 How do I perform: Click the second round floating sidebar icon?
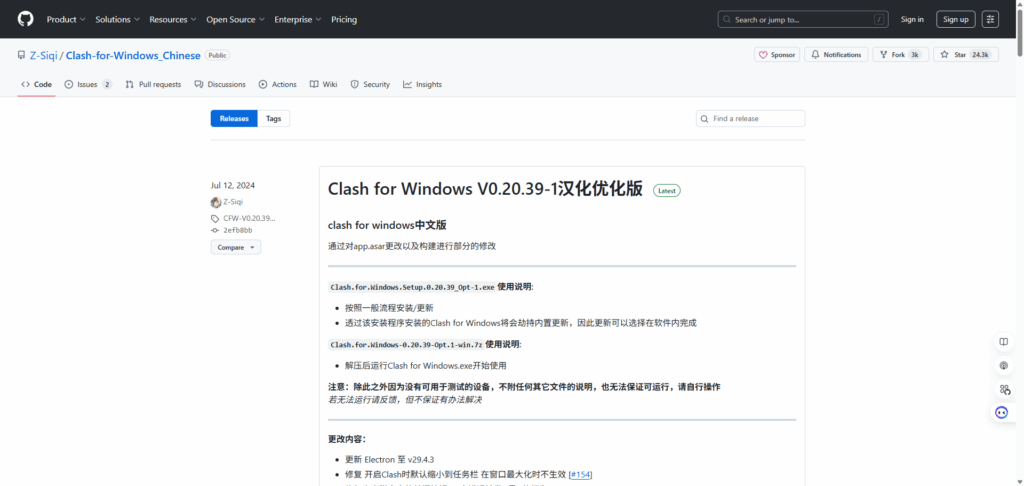[x=1004, y=366]
